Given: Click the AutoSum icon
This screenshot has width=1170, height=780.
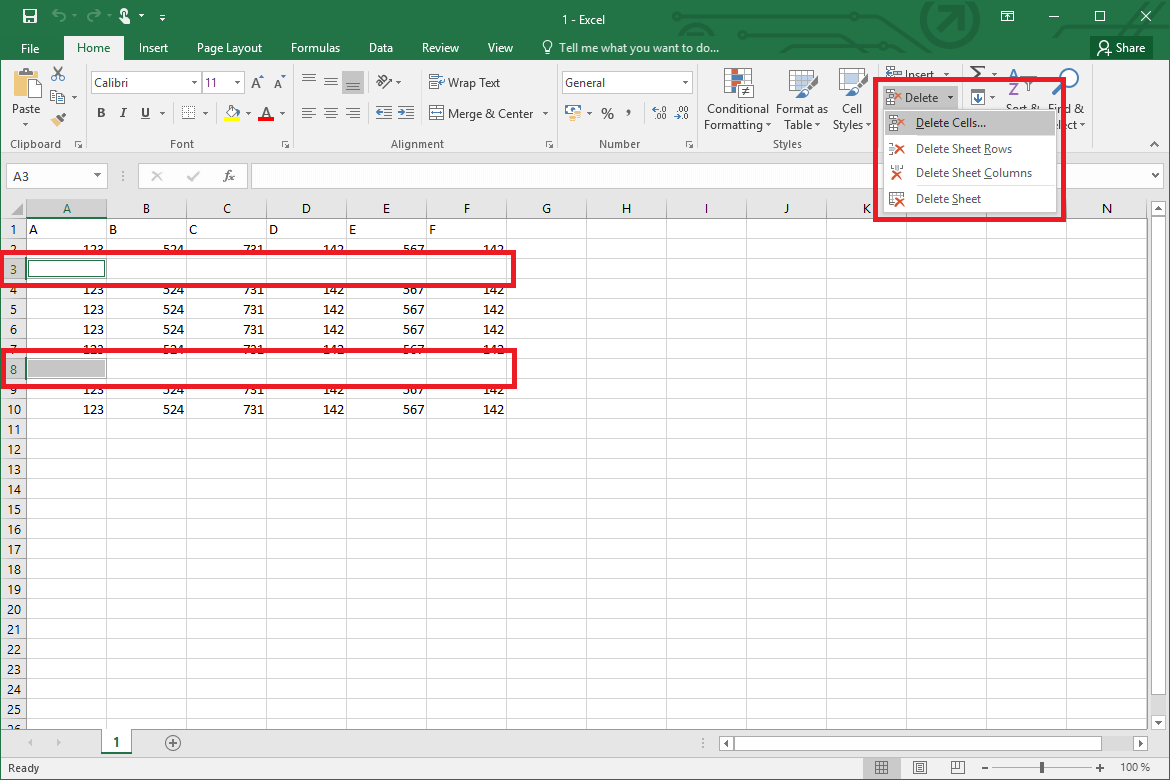Looking at the screenshot, I should pyautogui.click(x=976, y=73).
